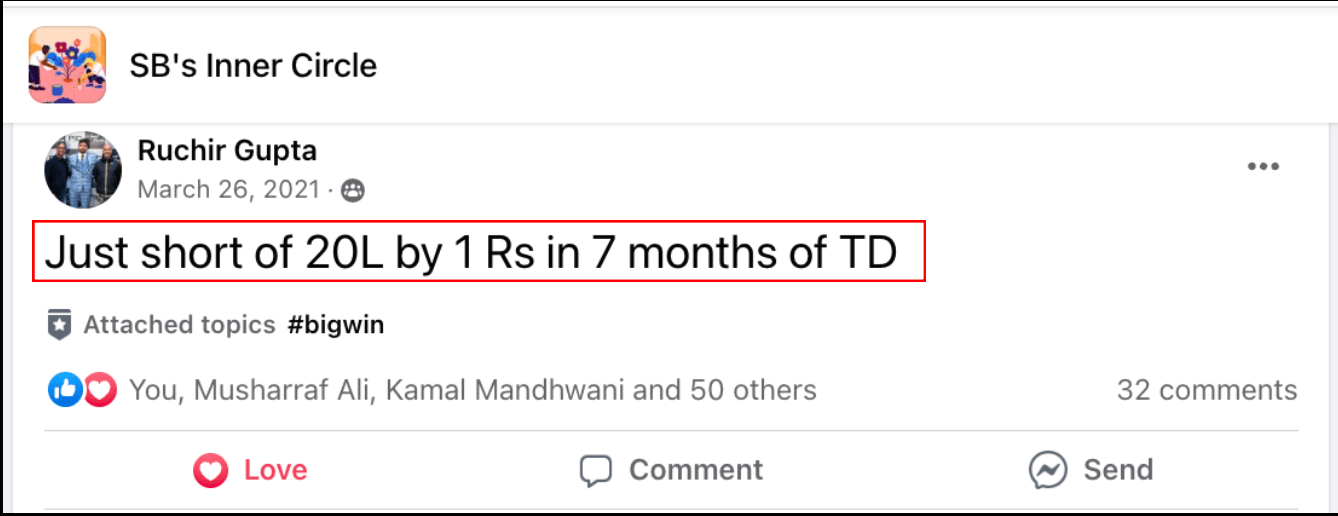The image size is (1338, 516).
Task: Open the #bigwin topic hashtag
Action: pyautogui.click(x=335, y=325)
